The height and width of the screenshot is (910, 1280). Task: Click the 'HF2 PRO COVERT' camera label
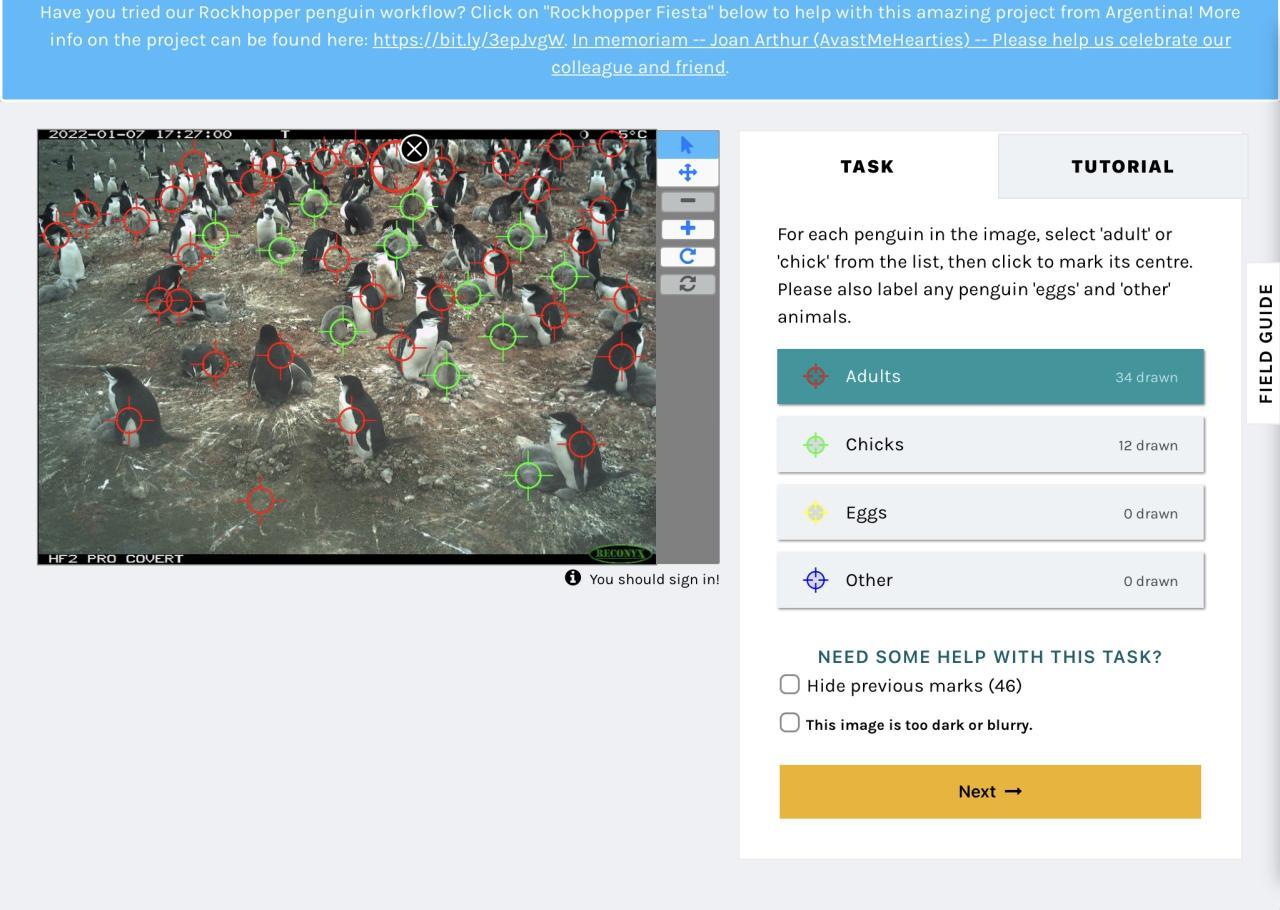[116, 558]
